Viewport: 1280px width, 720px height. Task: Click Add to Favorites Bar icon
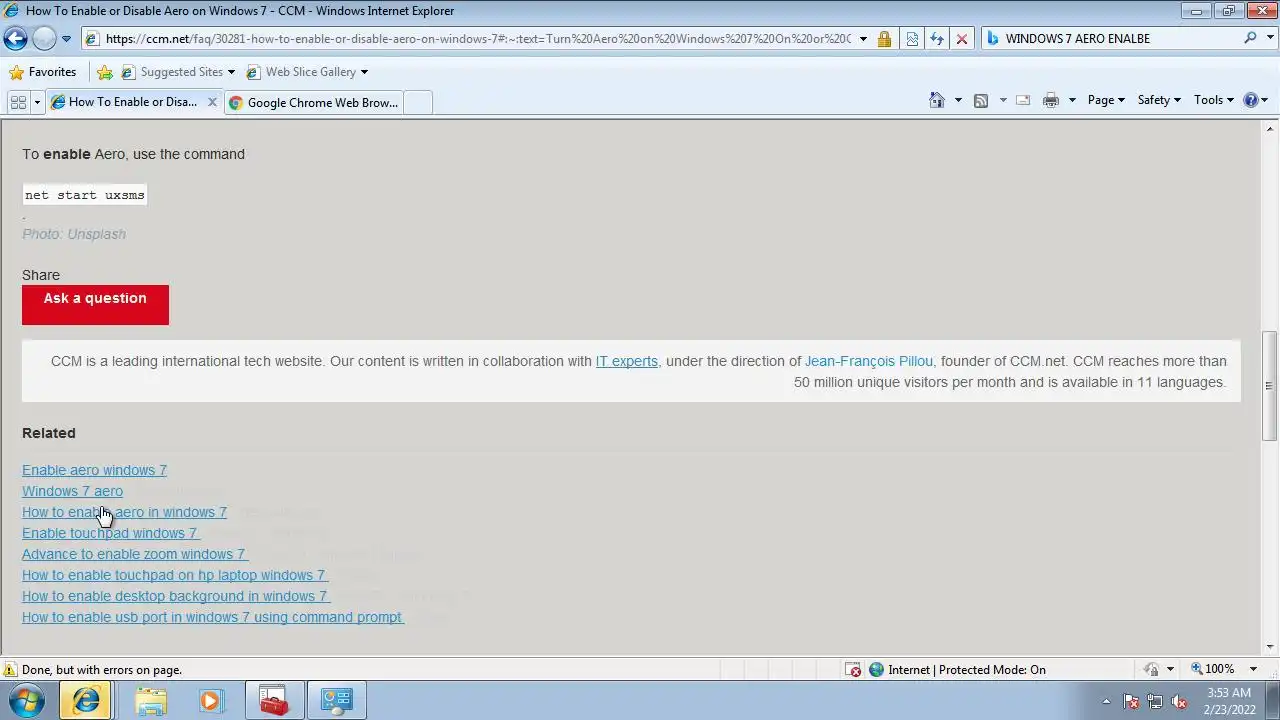click(x=105, y=72)
